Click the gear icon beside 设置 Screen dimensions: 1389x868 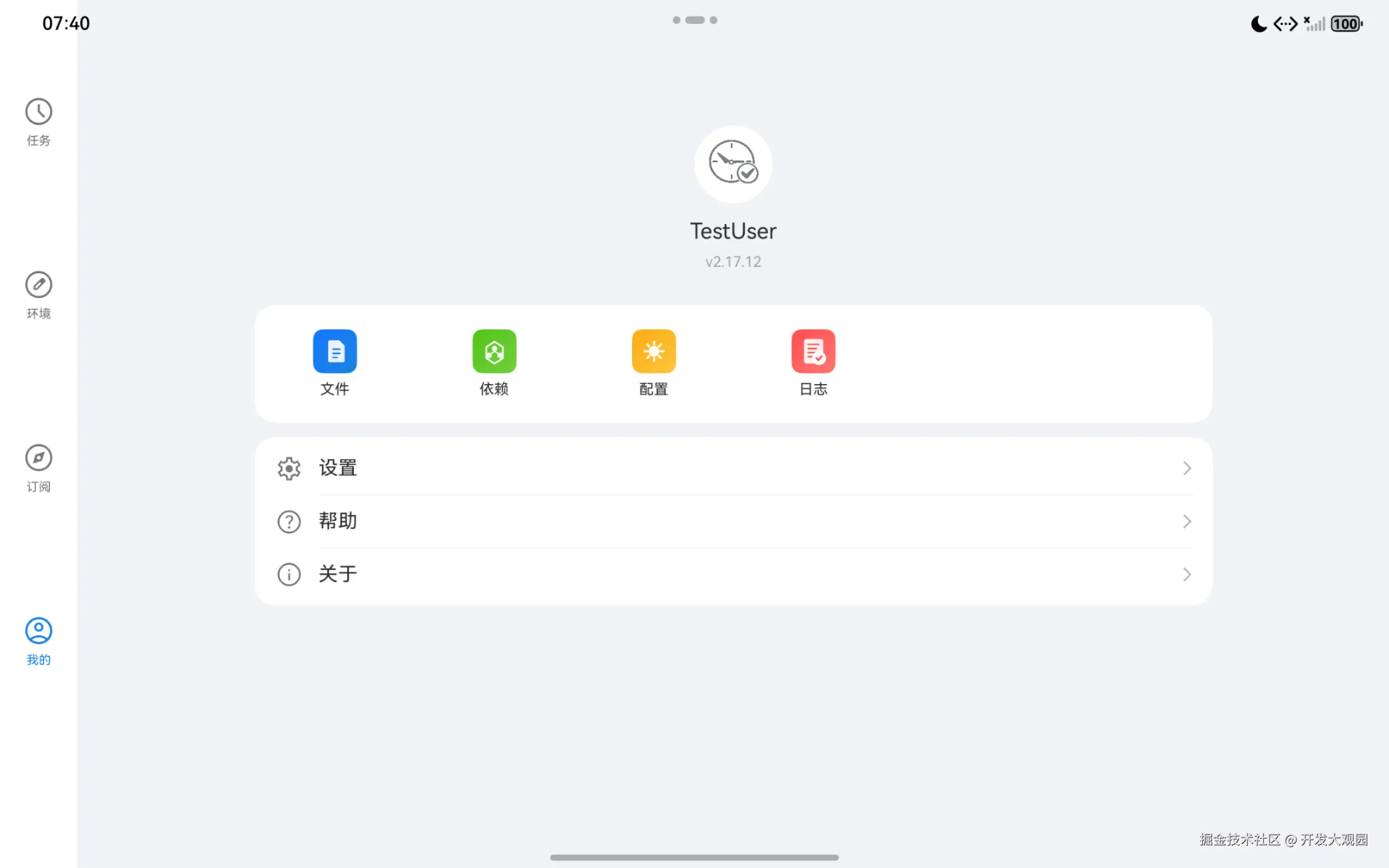pyautogui.click(x=289, y=468)
